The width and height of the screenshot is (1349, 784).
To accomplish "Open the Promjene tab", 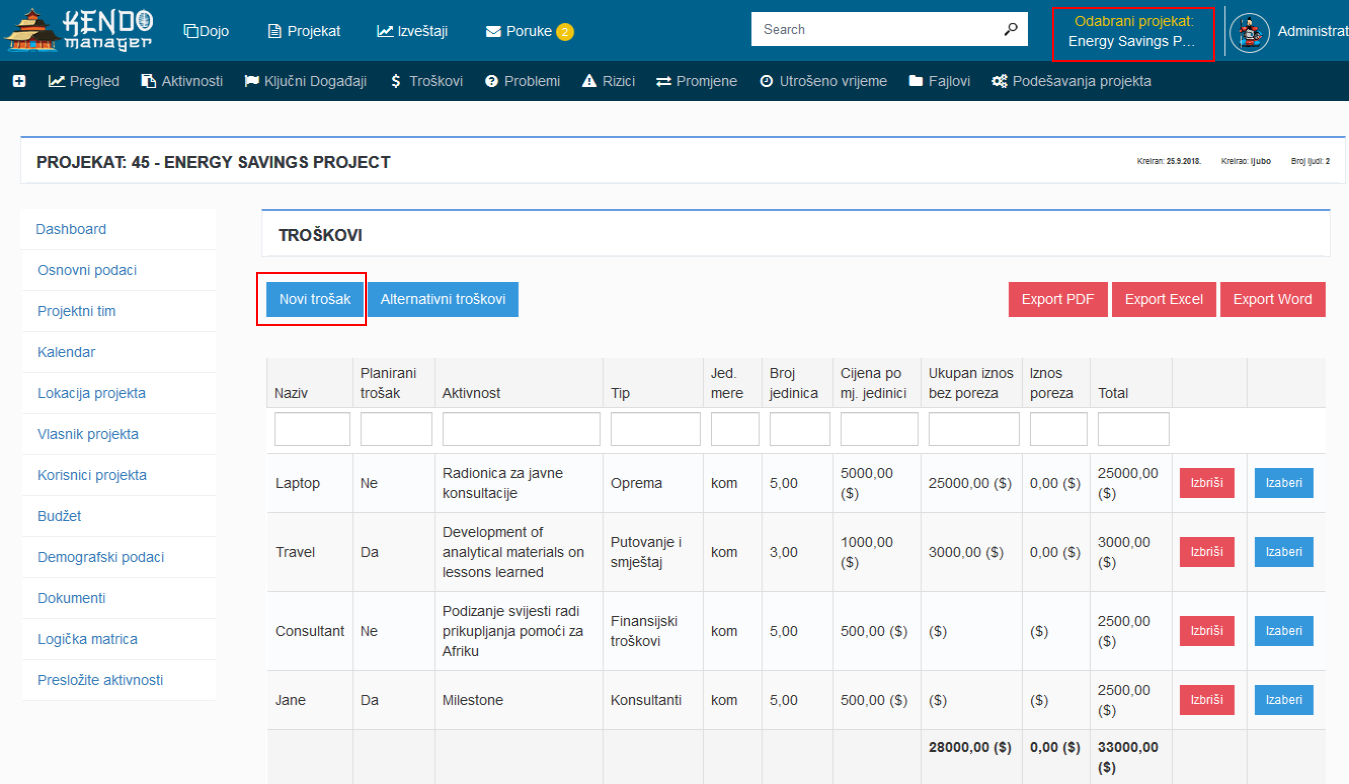I will (x=697, y=81).
